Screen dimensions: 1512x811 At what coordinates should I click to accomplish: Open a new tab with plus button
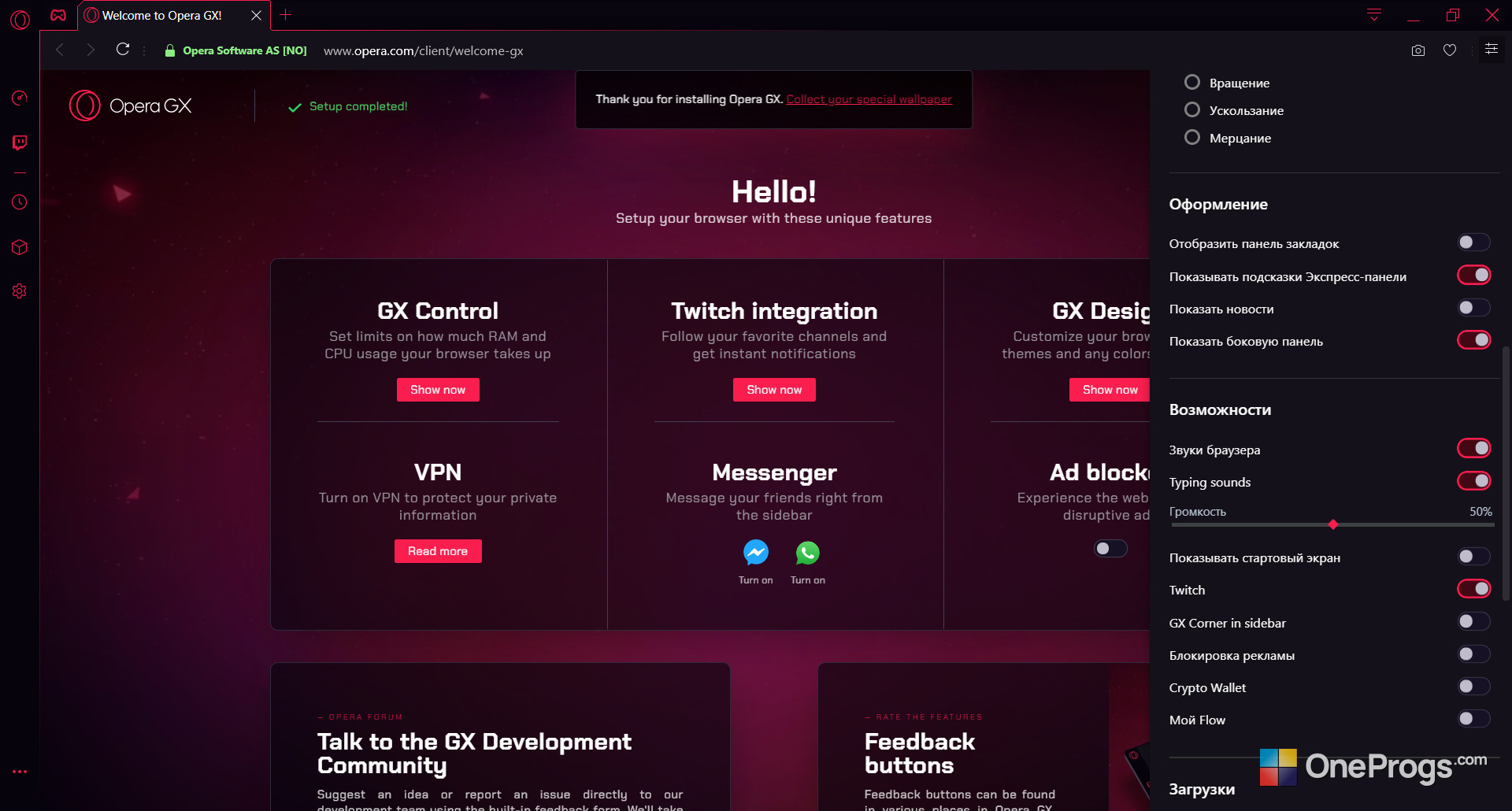pos(286,15)
